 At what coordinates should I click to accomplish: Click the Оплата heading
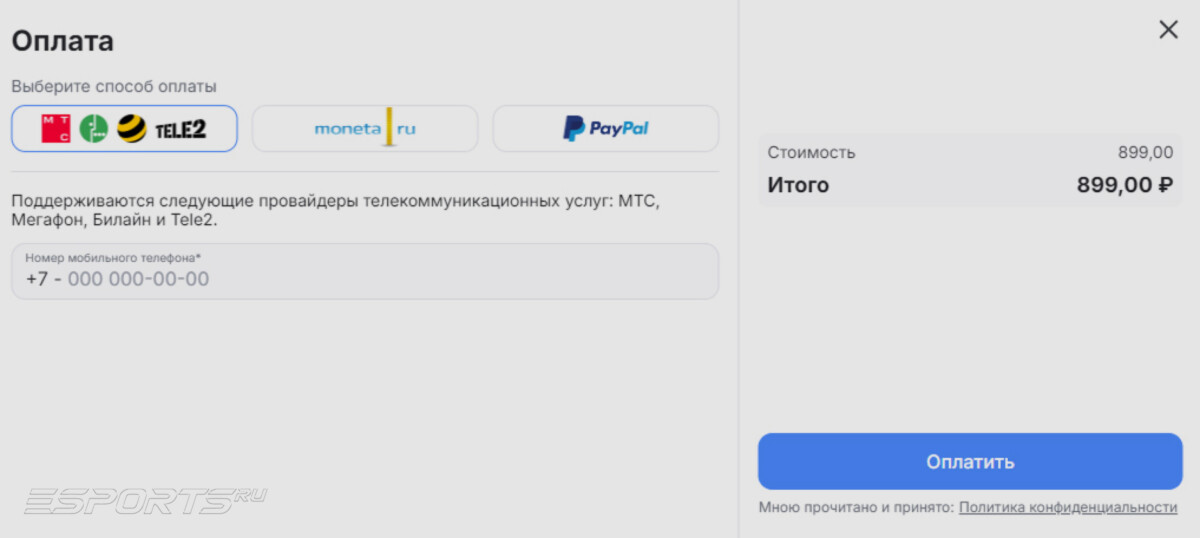62,42
